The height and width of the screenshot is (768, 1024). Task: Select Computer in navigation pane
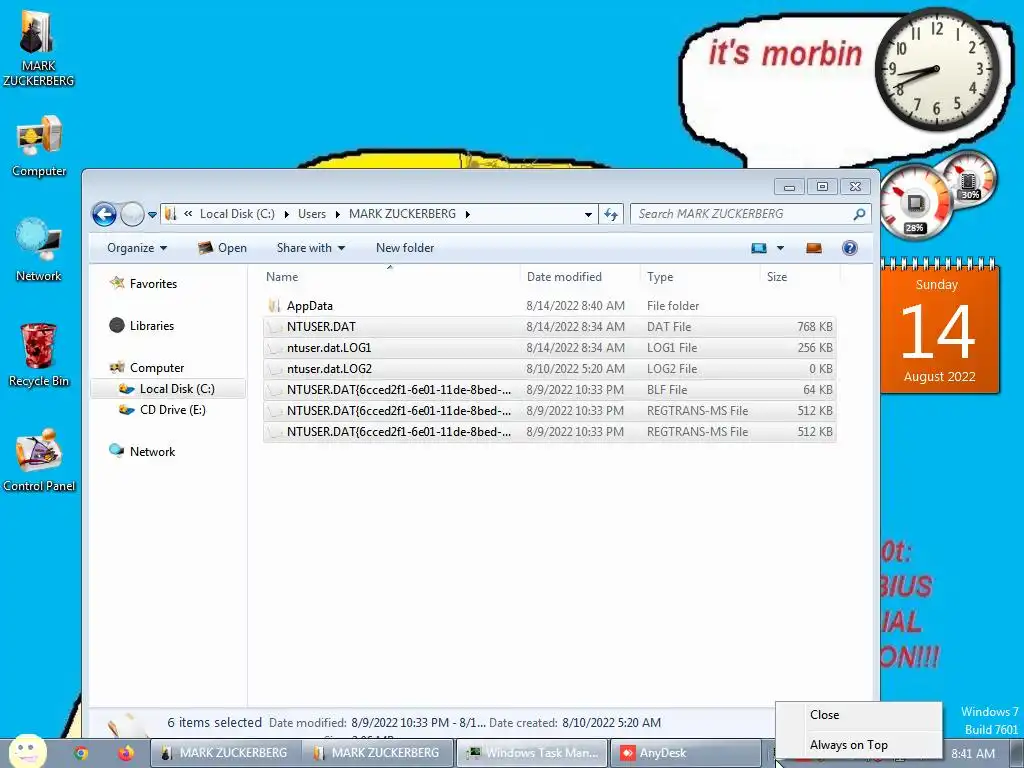click(157, 368)
